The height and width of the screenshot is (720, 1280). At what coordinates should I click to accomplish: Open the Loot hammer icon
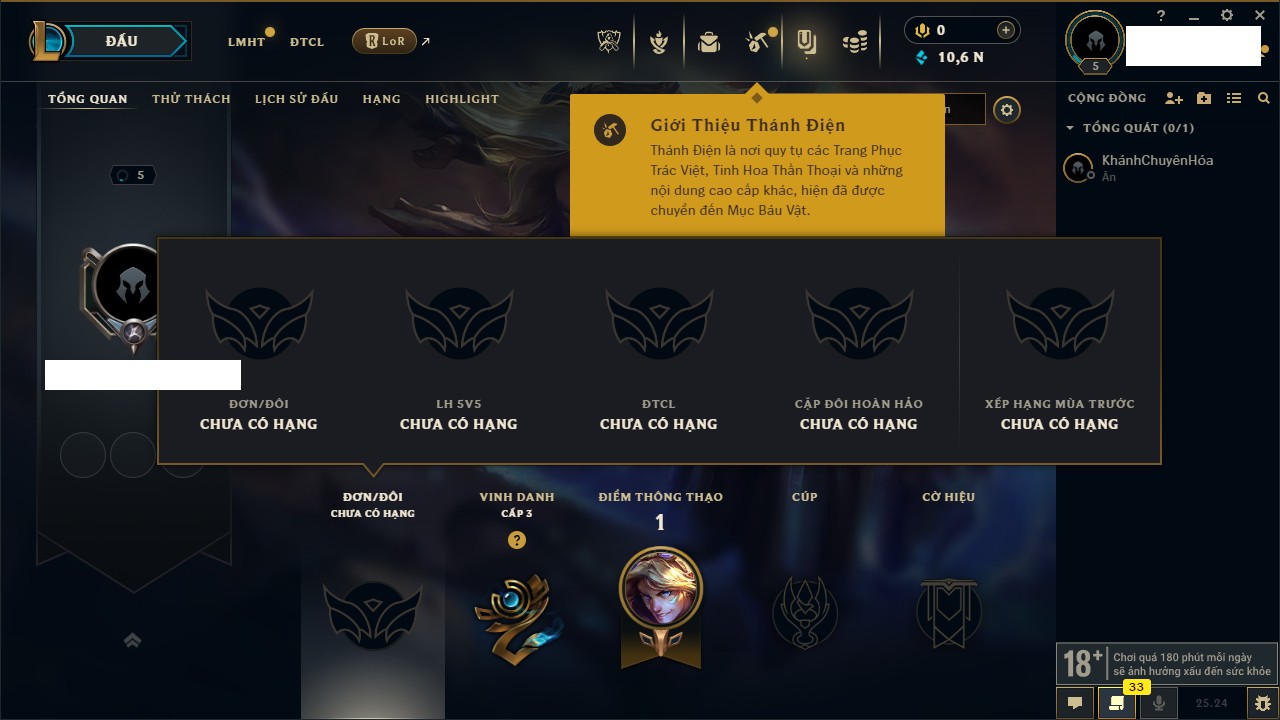click(757, 42)
